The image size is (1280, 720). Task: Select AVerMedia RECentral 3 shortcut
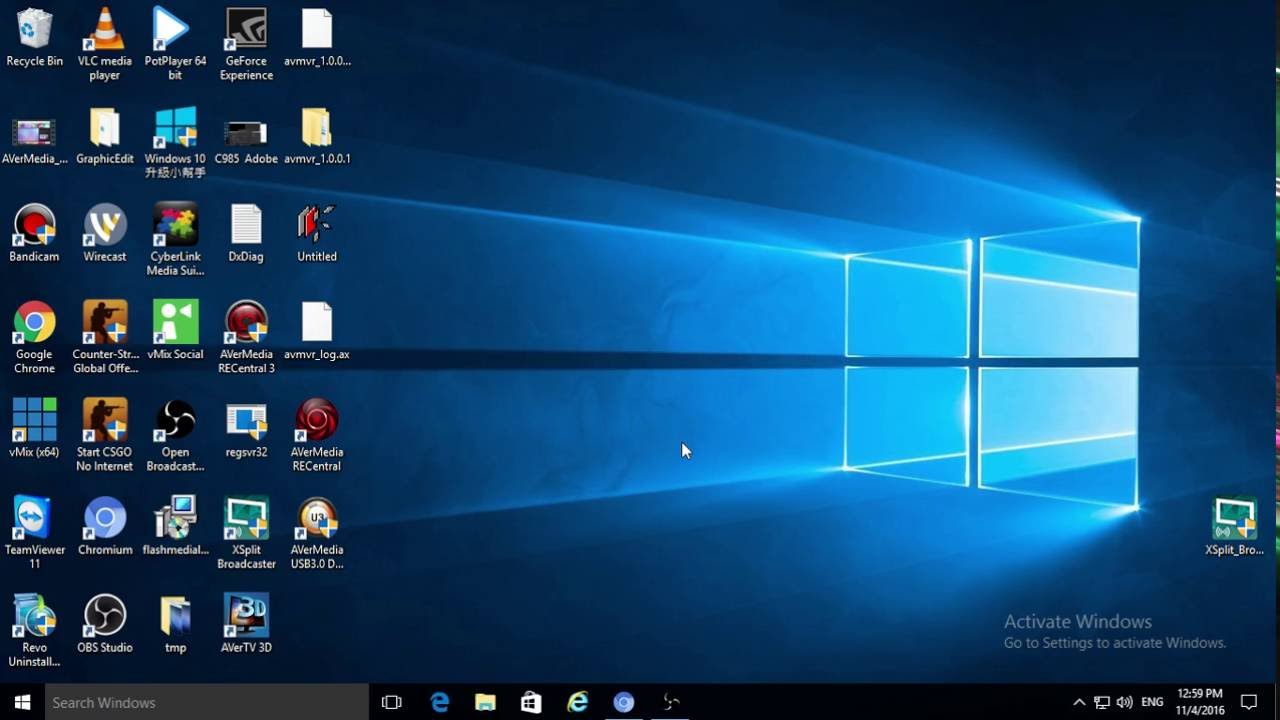pos(246,338)
